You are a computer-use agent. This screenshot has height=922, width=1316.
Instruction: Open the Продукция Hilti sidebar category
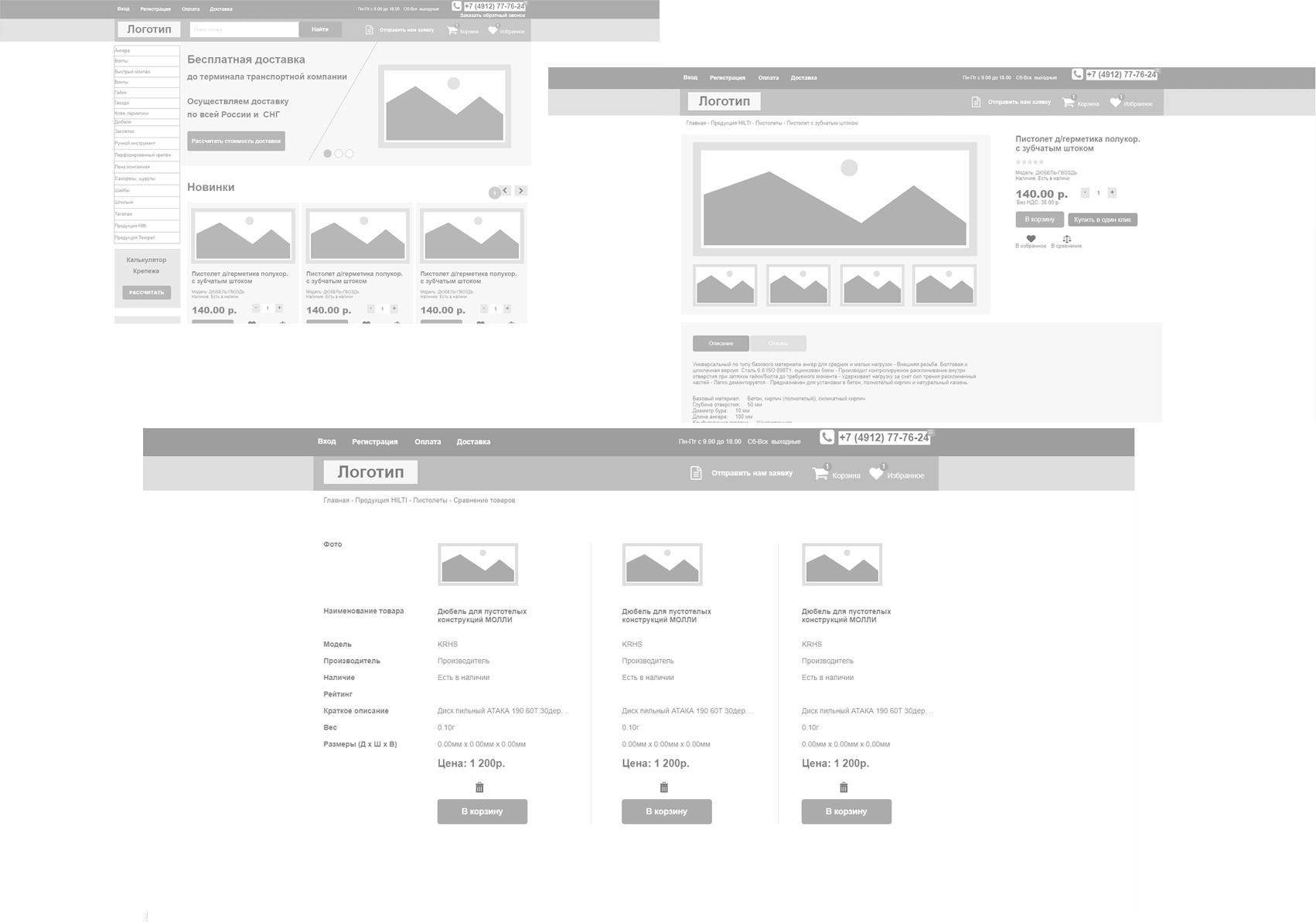pyautogui.click(x=147, y=226)
